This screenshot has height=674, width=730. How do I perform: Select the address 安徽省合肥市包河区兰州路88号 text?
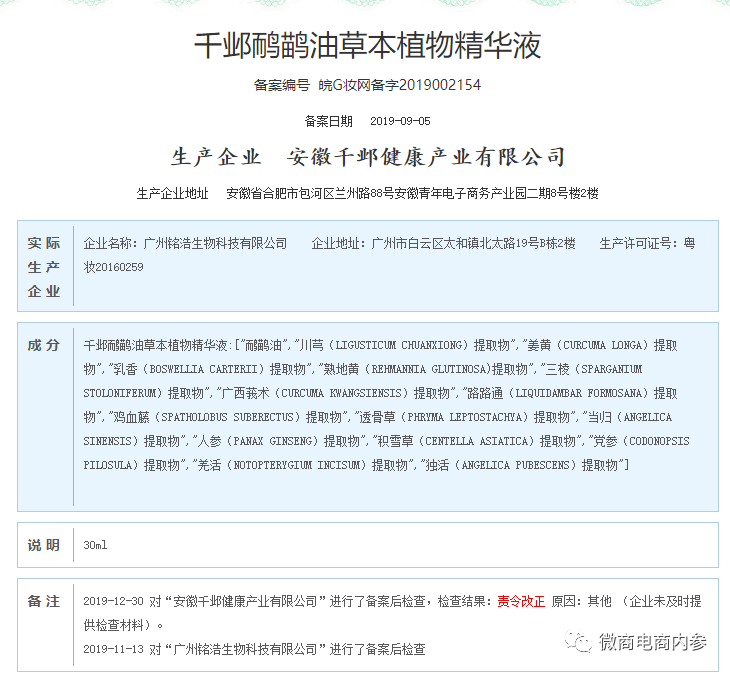(x=310, y=193)
